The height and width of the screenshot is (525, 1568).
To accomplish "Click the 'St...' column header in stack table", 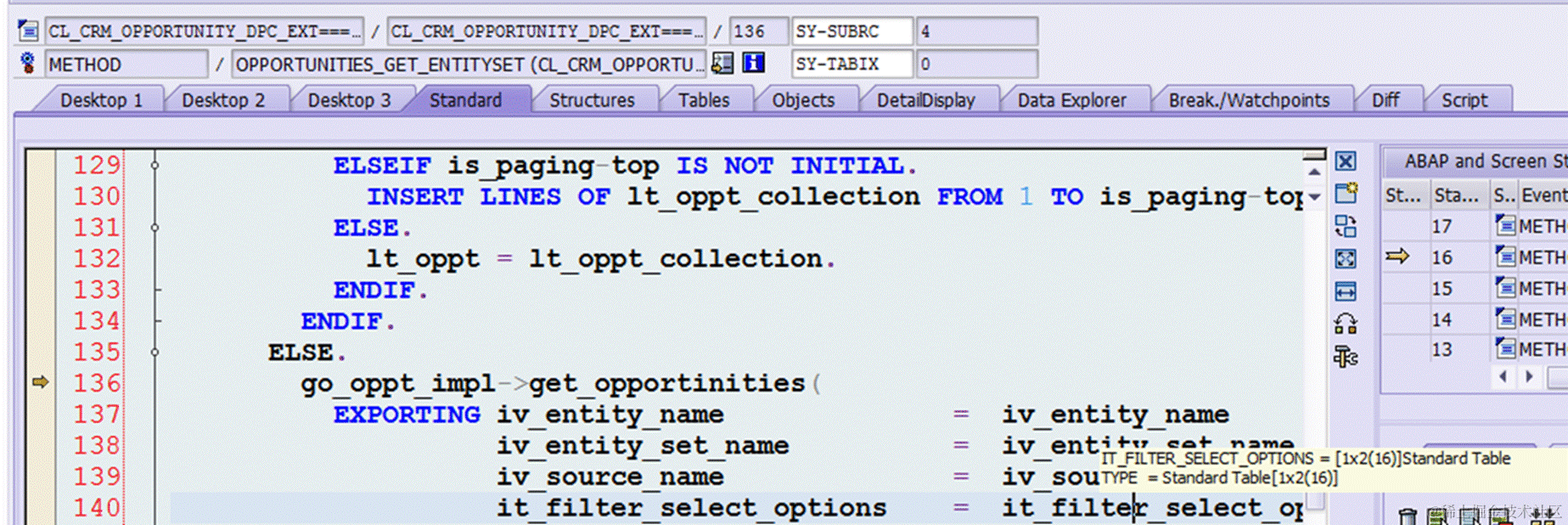I will pos(1405,195).
